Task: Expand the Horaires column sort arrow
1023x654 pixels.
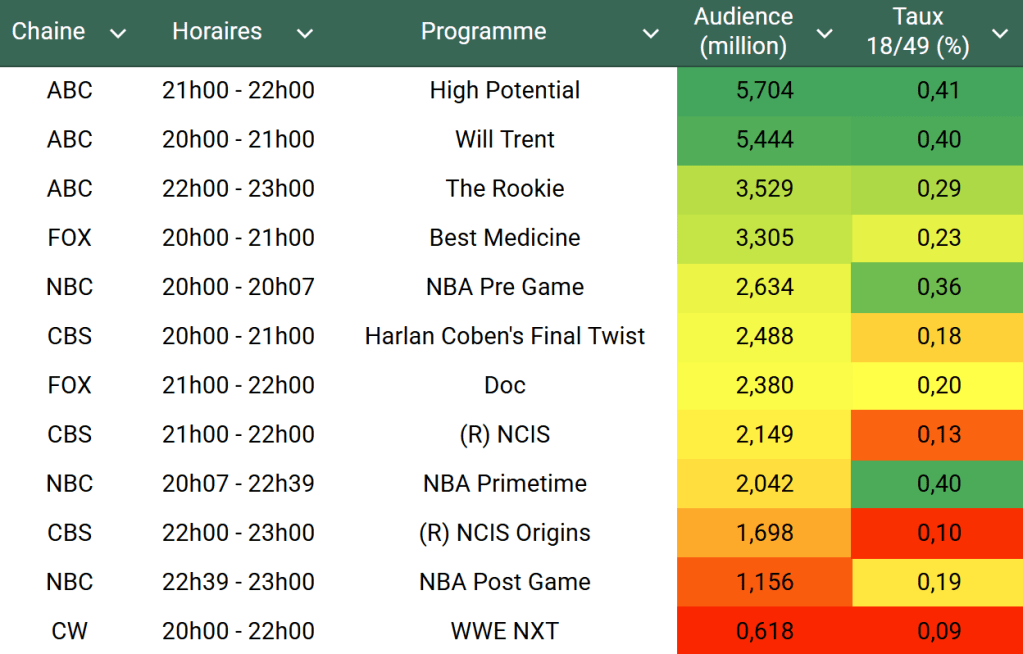Action: point(305,34)
